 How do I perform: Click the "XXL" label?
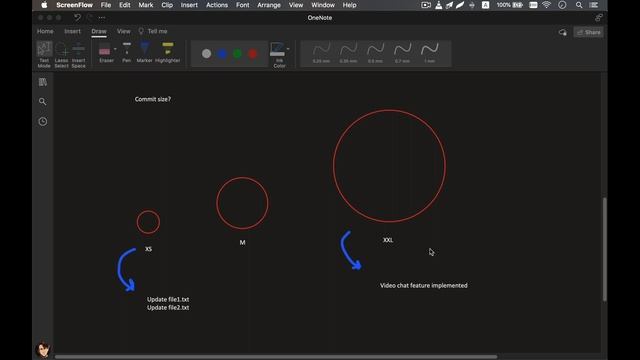point(388,240)
